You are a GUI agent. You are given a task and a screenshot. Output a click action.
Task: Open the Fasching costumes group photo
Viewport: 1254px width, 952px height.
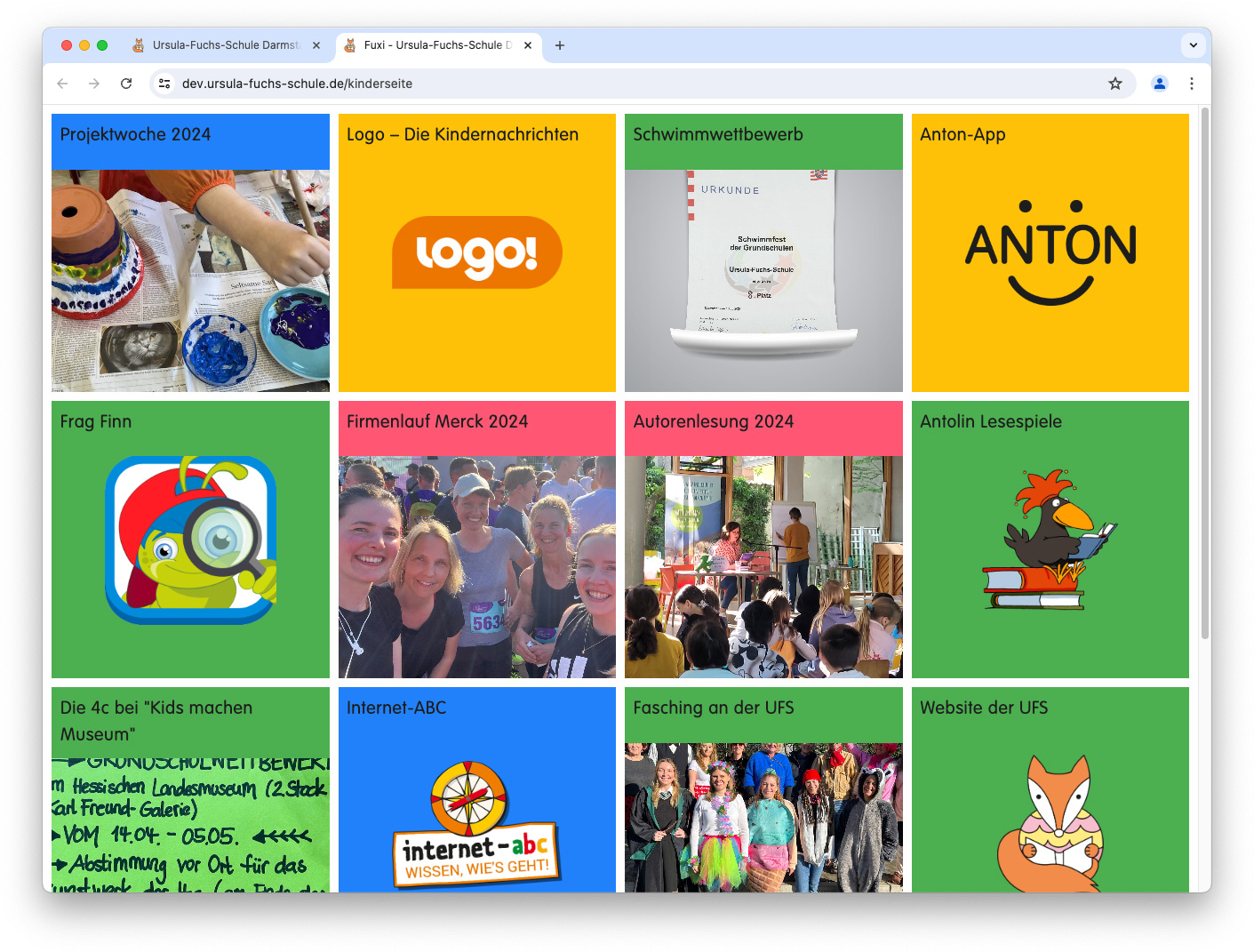pyautogui.click(x=763, y=818)
